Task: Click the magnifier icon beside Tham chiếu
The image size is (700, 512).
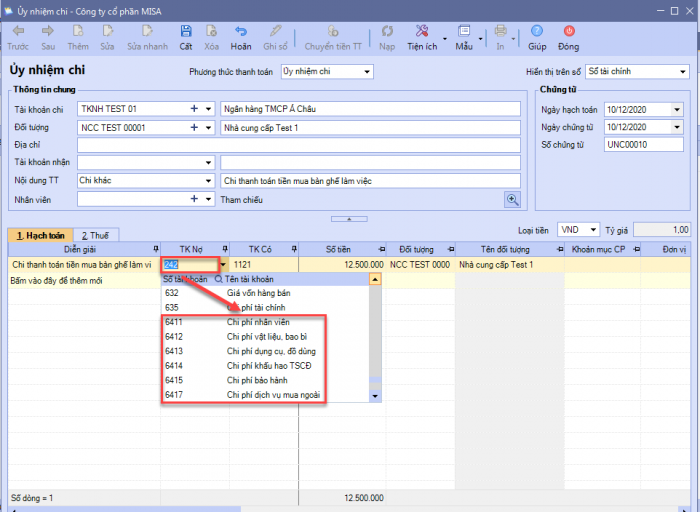Action: (512, 199)
